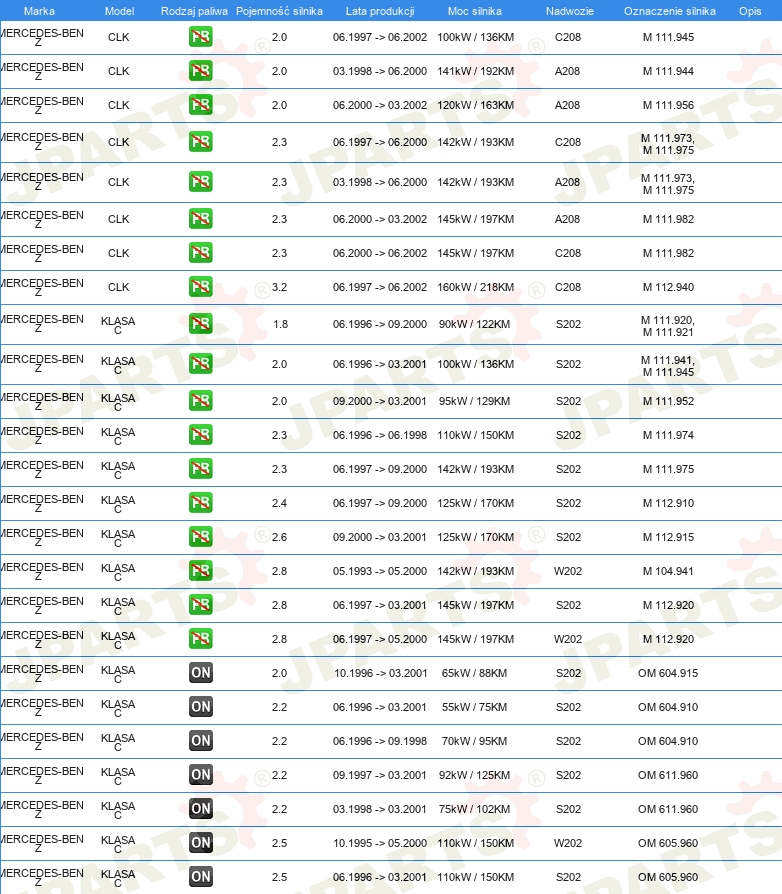Select engine code OM 604.915
Viewport: 782px width, 894px height.
(668, 673)
